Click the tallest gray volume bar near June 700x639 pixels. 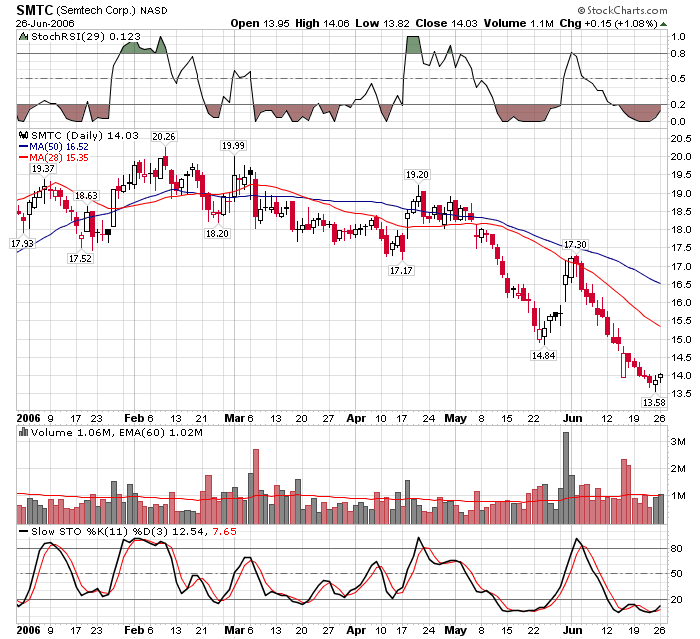coord(566,478)
